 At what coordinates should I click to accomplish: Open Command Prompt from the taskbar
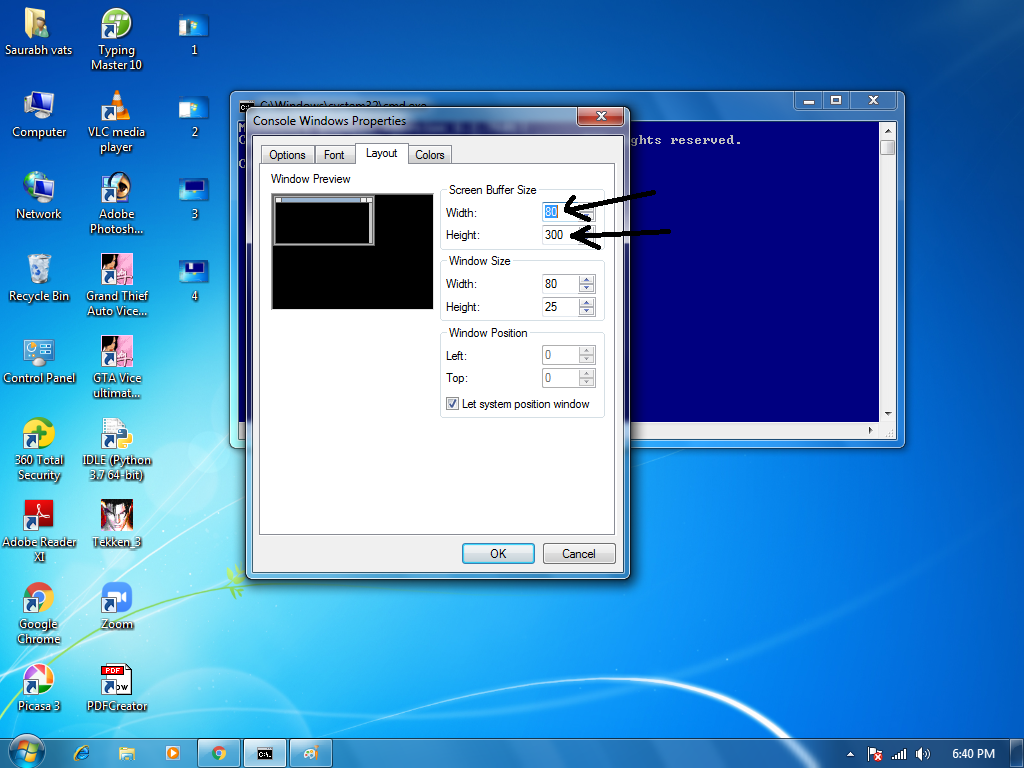(264, 753)
